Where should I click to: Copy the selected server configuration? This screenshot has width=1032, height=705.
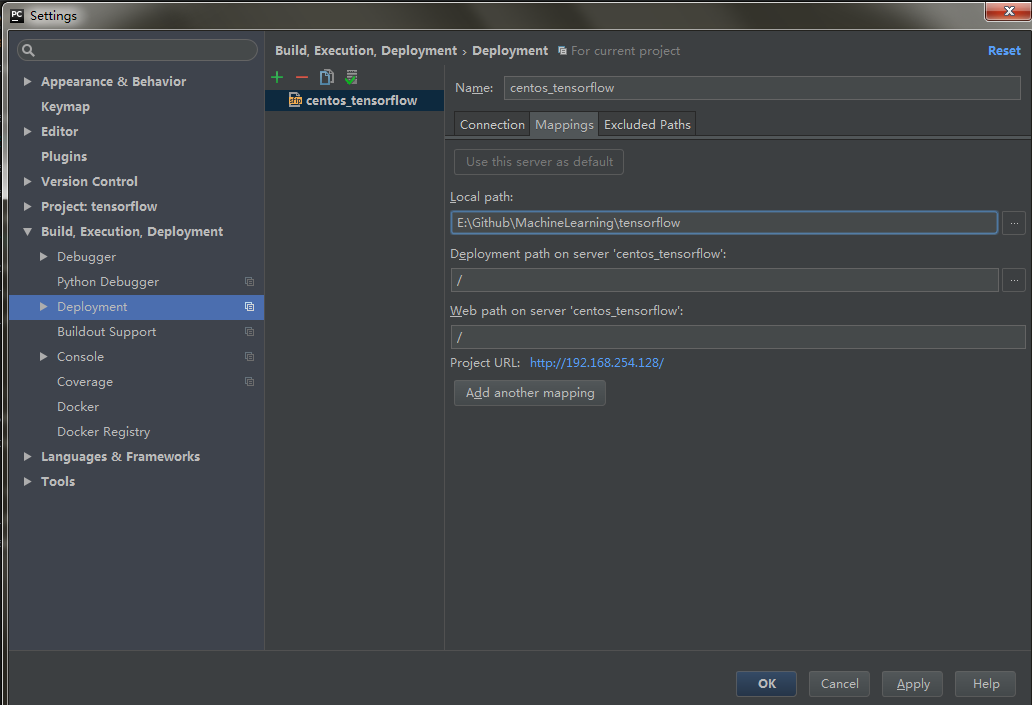[x=326, y=78]
